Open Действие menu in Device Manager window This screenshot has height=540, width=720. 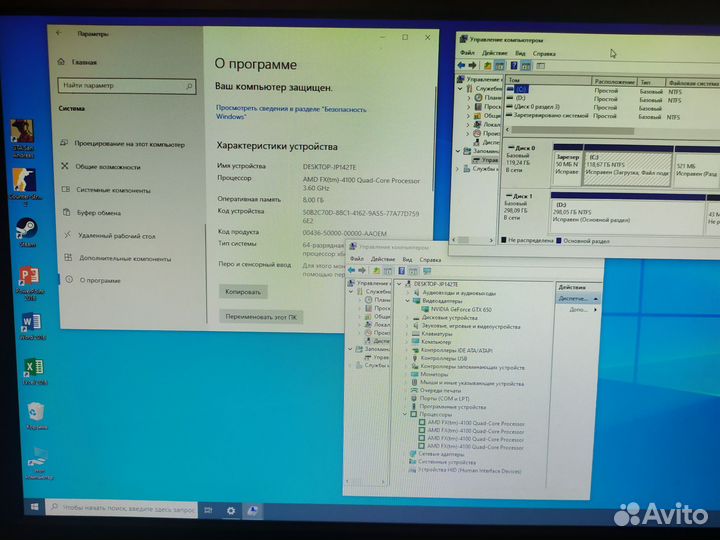click(382, 259)
